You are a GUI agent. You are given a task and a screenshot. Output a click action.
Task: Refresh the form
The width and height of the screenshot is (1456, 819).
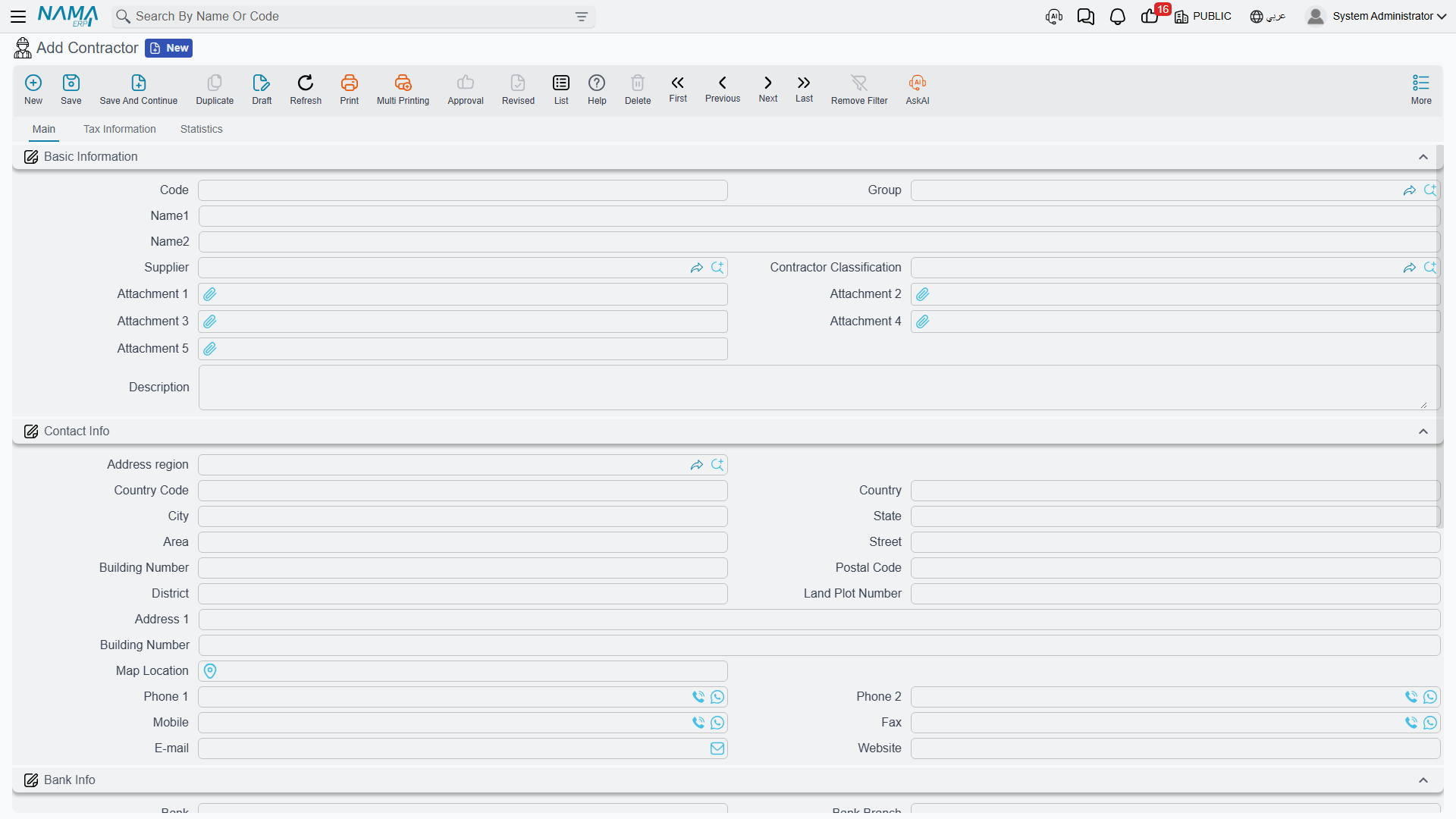[x=306, y=89]
